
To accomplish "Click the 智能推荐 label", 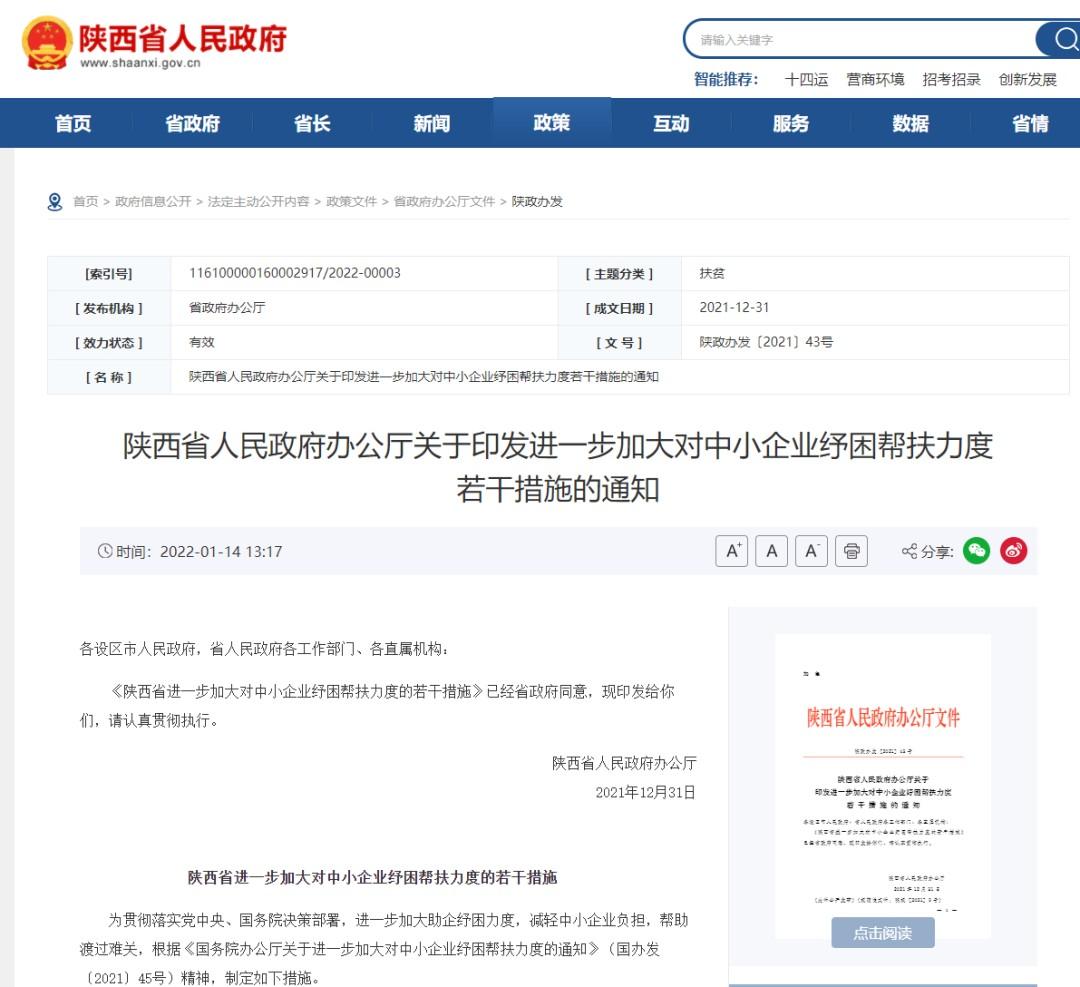I will (x=726, y=79).
